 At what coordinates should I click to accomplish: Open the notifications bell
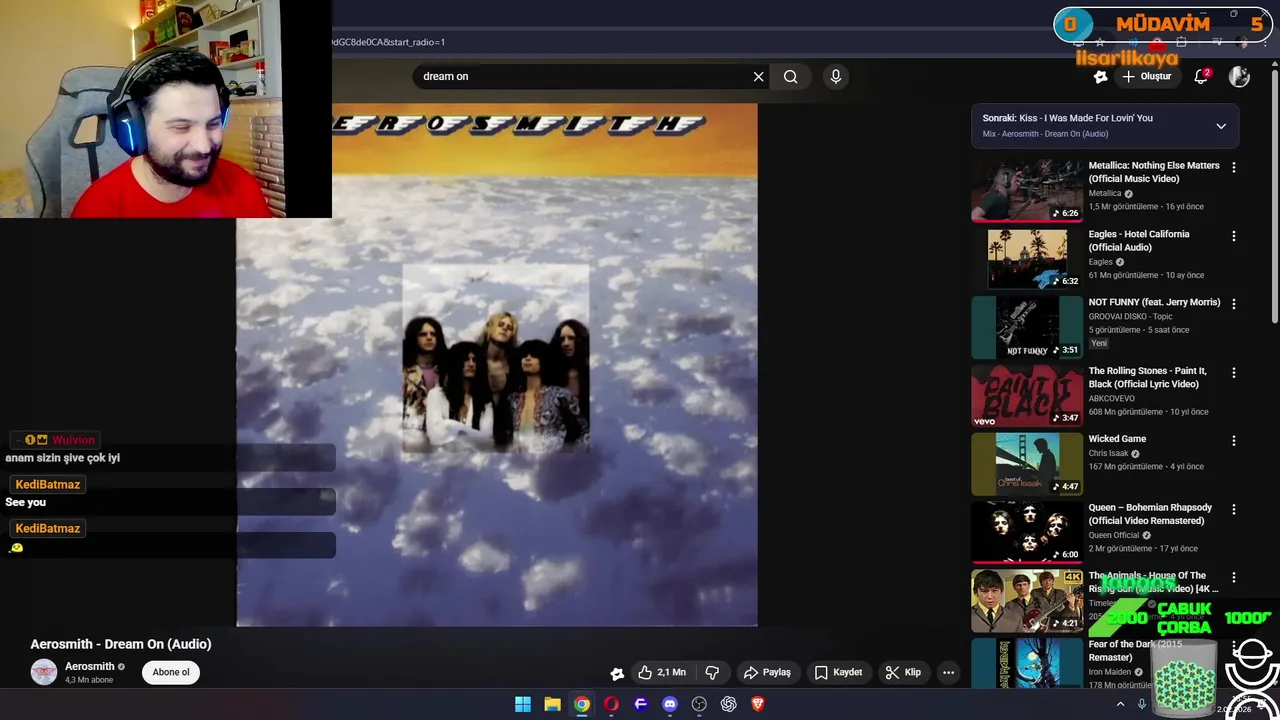pos(1202,76)
